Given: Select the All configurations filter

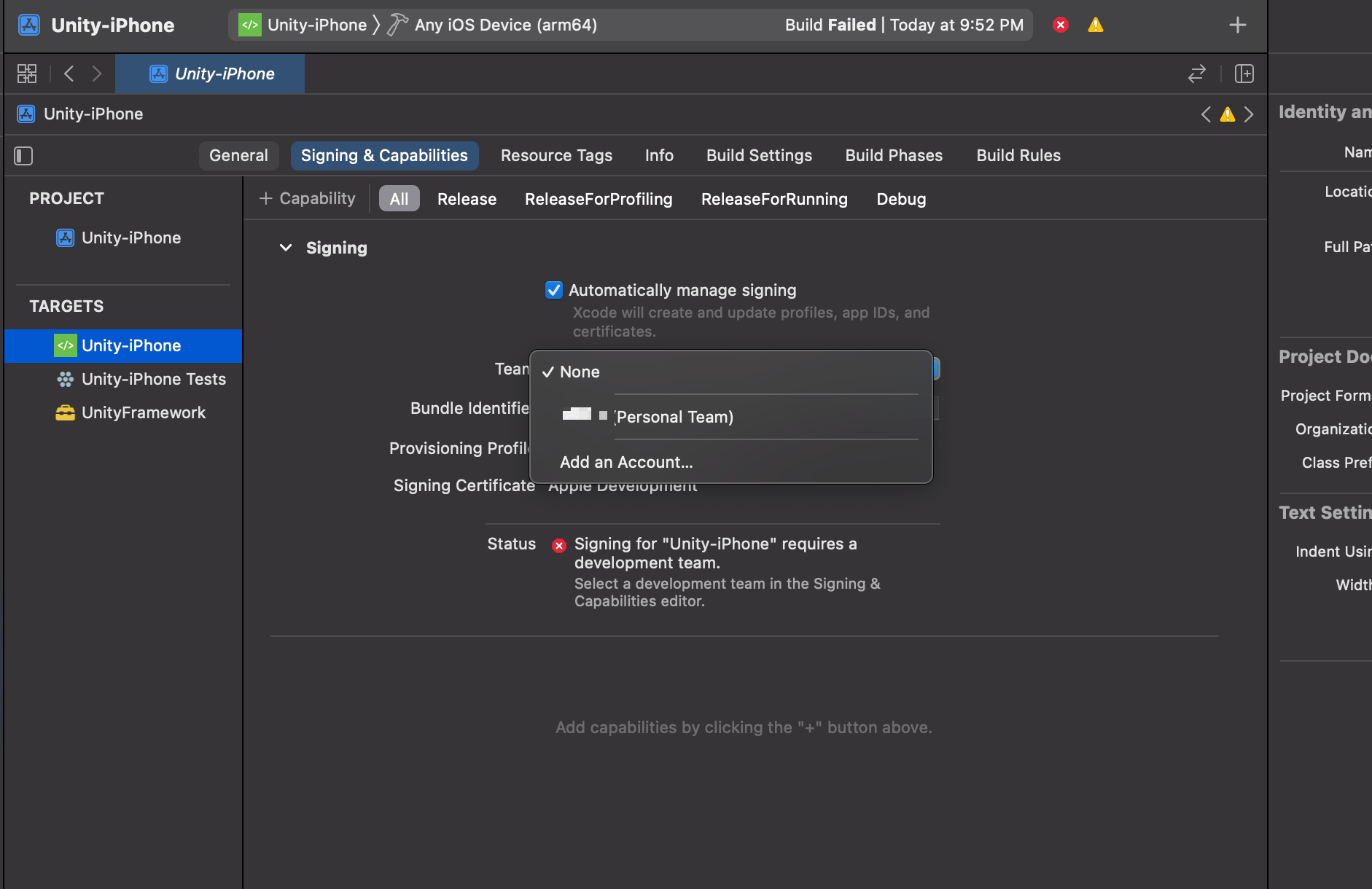Looking at the screenshot, I should pyautogui.click(x=399, y=199).
